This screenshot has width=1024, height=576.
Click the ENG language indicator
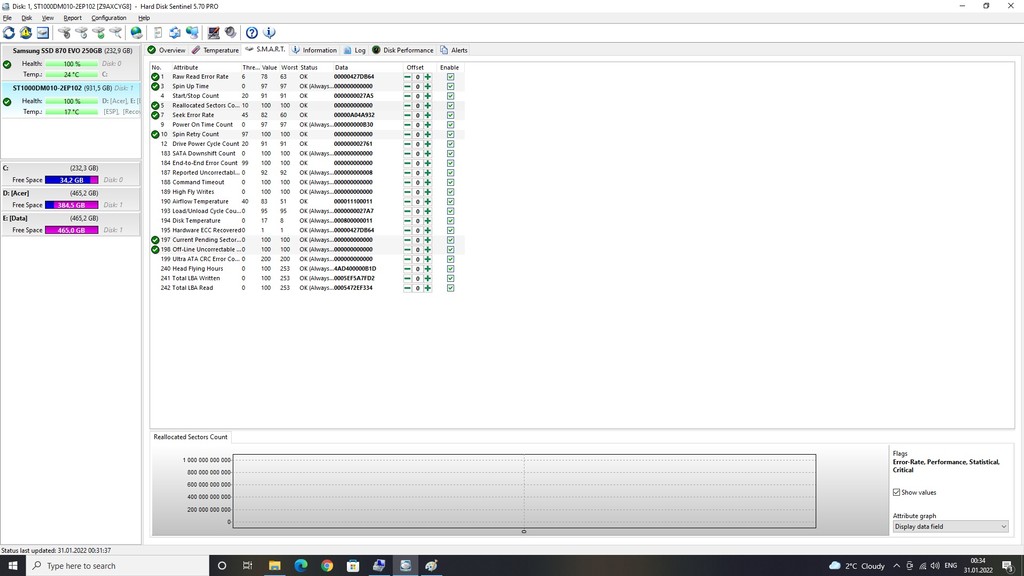point(951,566)
